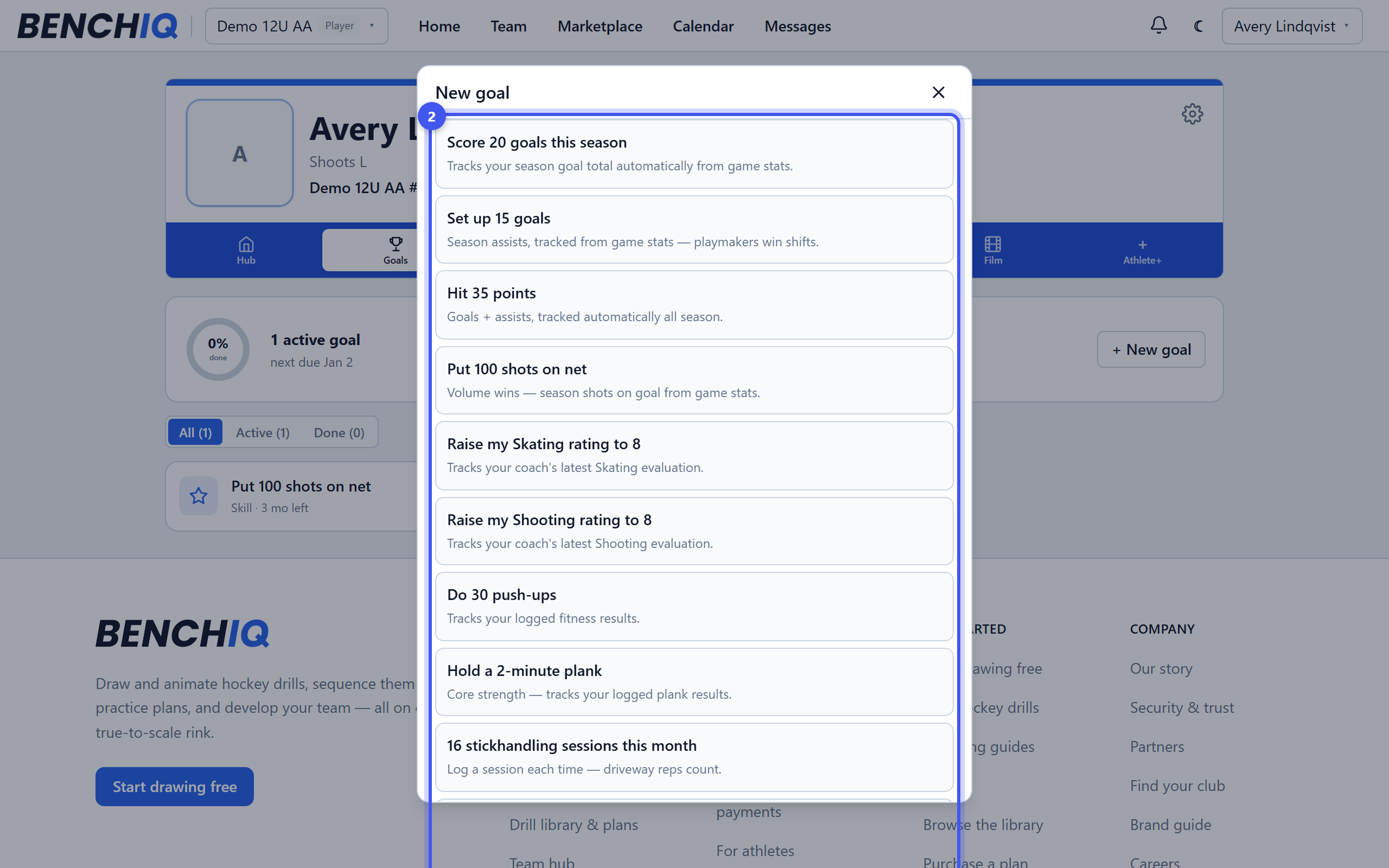Open Messages in top navigation

pyautogui.click(x=797, y=26)
